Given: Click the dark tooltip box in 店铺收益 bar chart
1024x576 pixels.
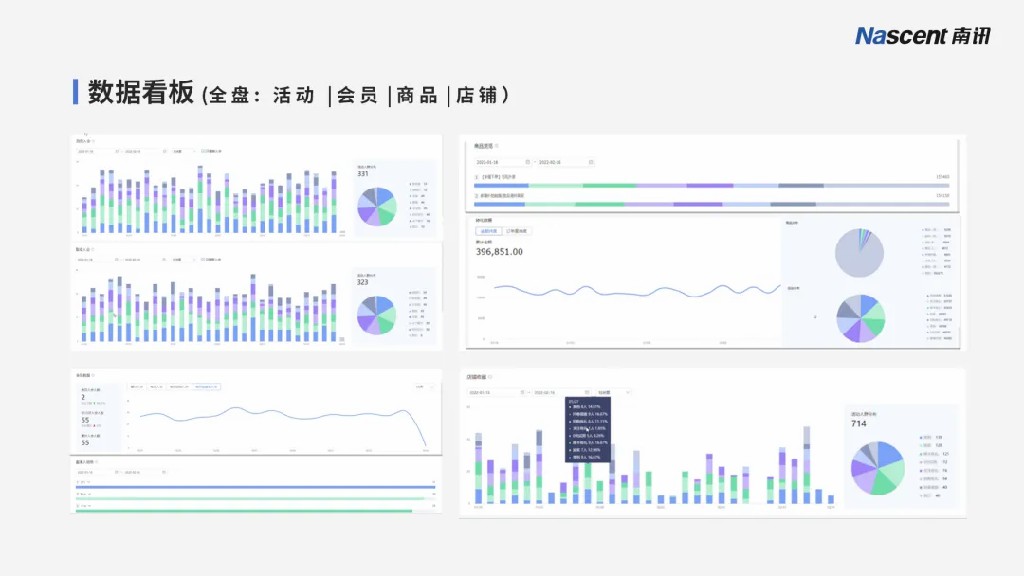Looking at the screenshot, I should point(588,429).
